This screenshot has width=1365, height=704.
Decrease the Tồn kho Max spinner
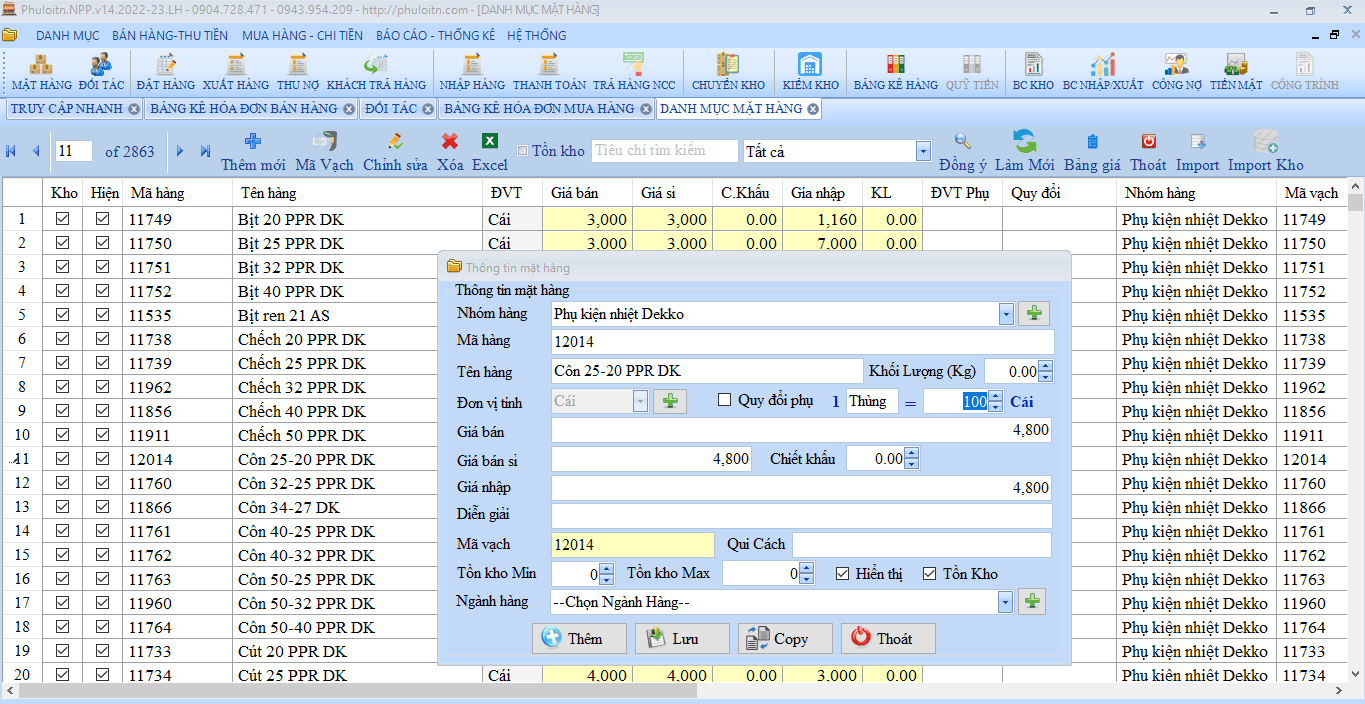pos(807,579)
